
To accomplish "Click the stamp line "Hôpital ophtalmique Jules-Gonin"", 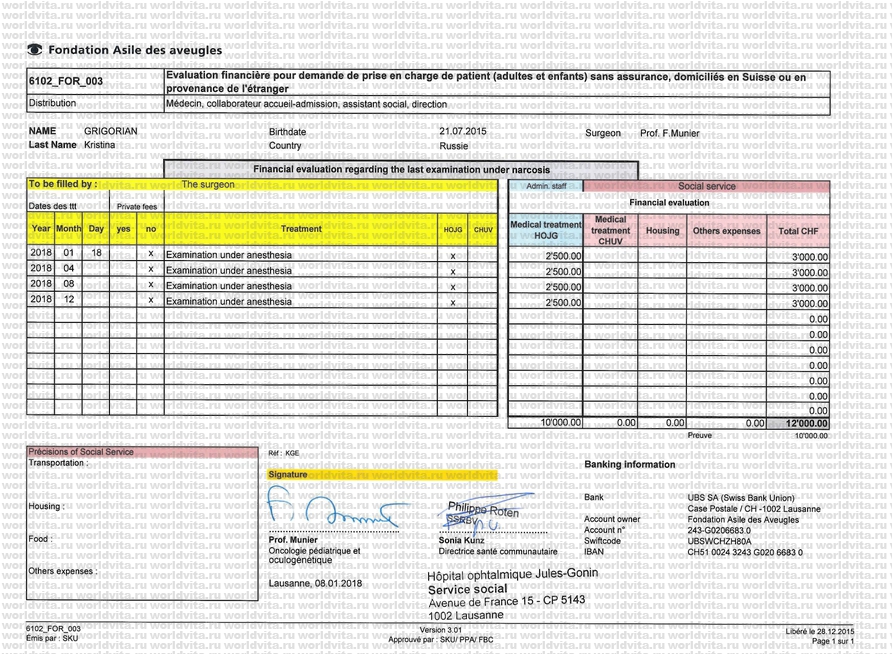I will [x=513, y=574].
